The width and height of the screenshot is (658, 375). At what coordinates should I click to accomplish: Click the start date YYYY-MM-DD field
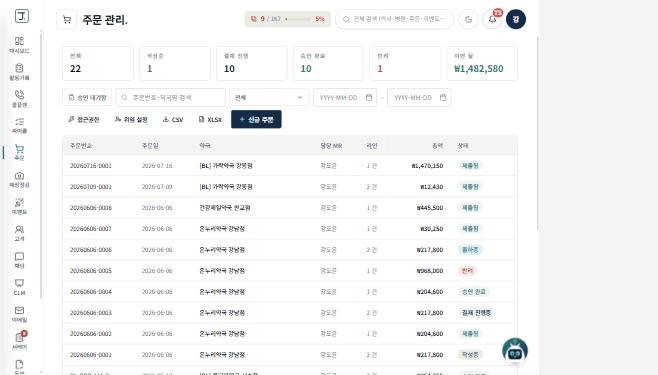(x=345, y=97)
